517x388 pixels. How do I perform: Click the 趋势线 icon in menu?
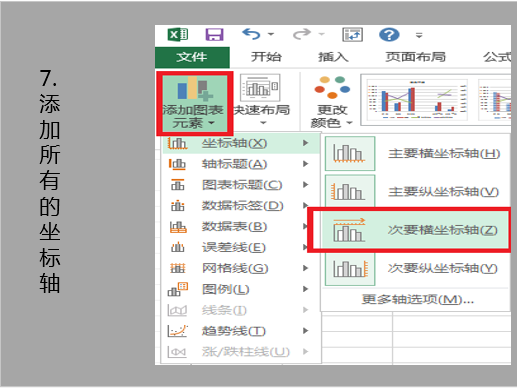point(177,331)
